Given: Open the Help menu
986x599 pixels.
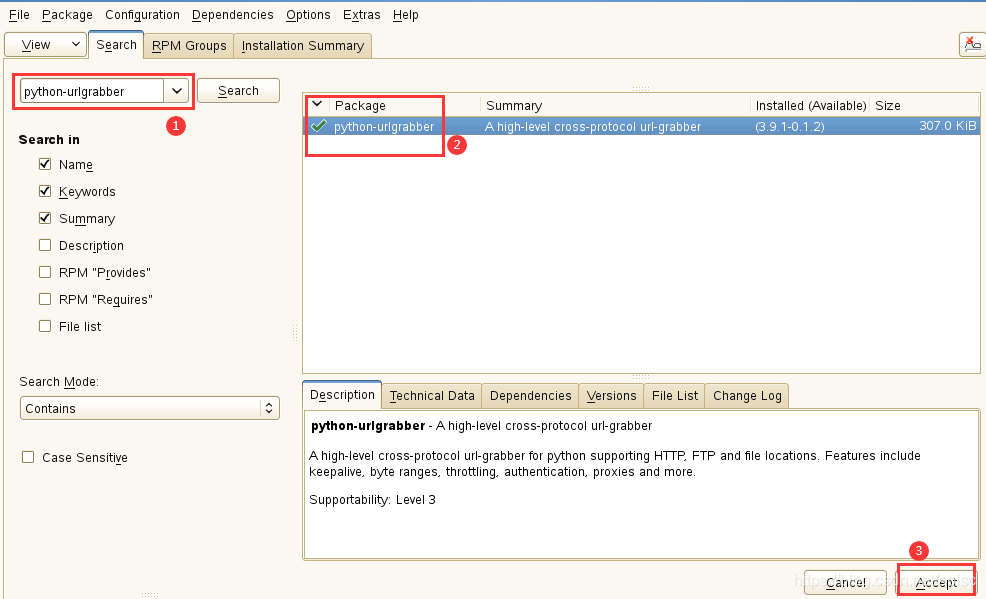Looking at the screenshot, I should coord(406,14).
